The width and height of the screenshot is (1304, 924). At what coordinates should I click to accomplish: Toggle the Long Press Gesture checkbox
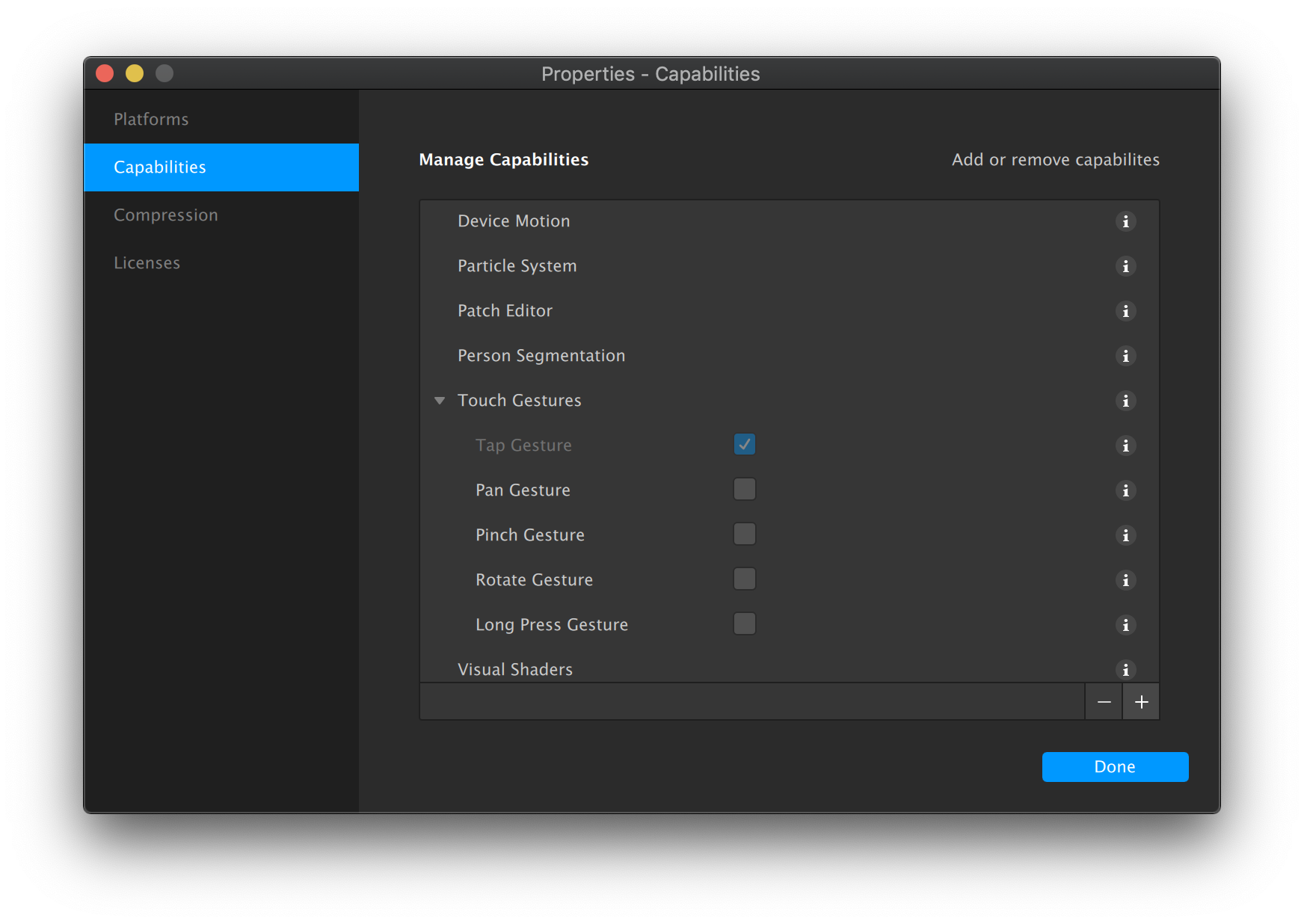[744, 624]
